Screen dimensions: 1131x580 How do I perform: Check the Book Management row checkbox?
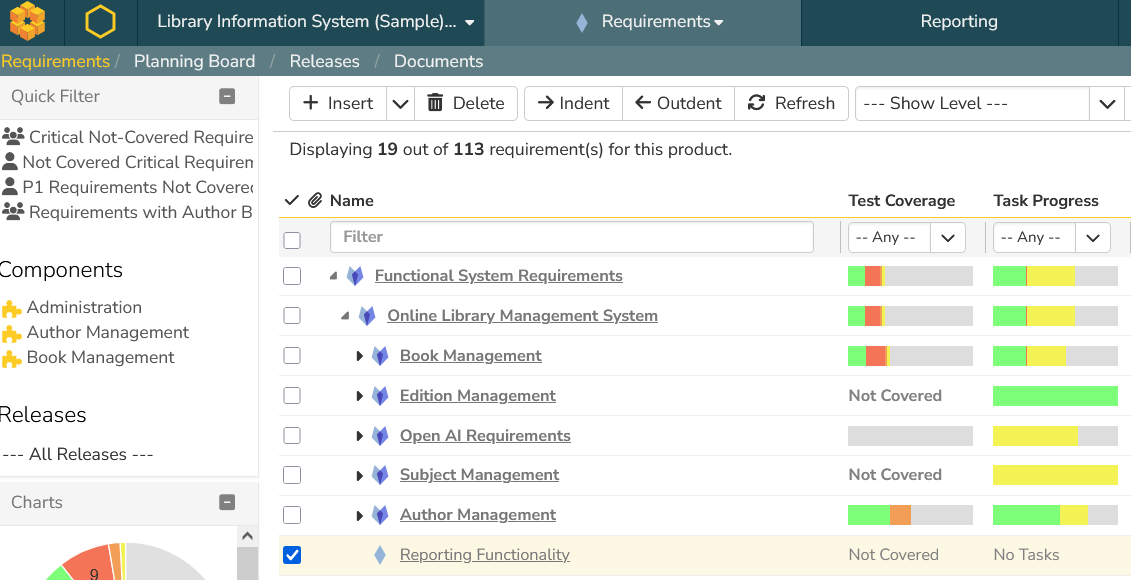pos(292,356)
